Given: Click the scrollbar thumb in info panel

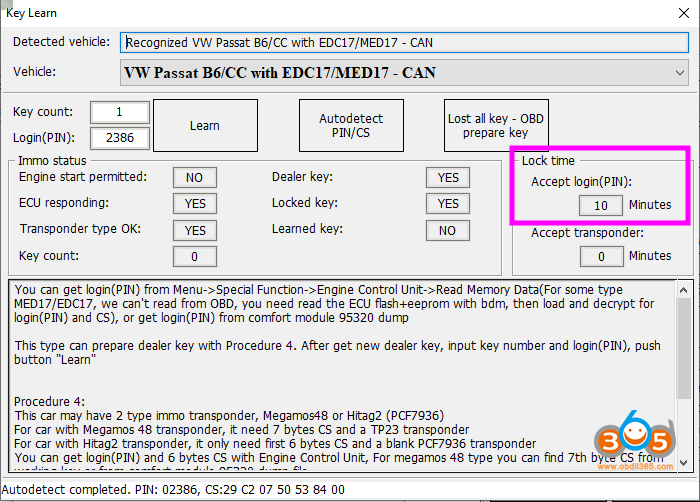Looking at the screenshot, I should [x=683, y=348].
